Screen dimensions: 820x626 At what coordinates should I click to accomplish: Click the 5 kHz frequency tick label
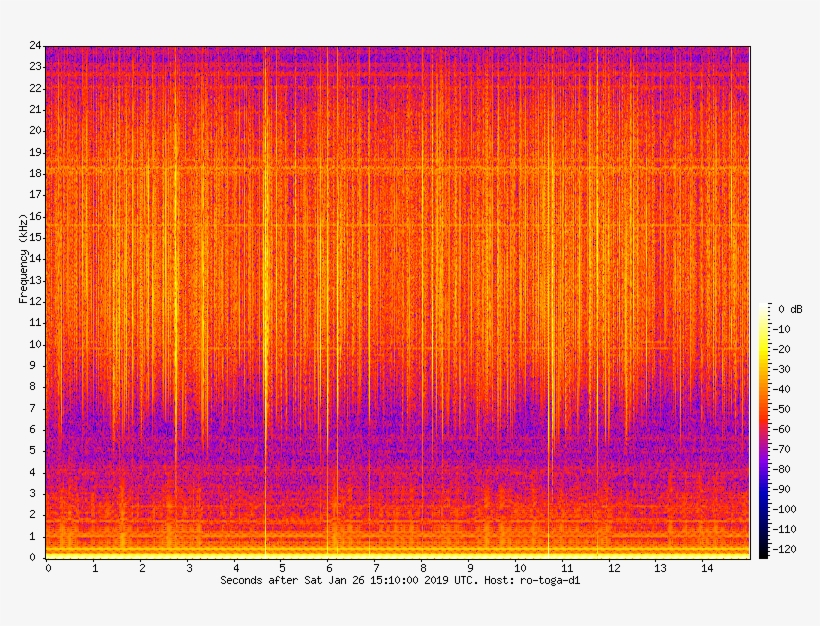(x=37, y=451)
